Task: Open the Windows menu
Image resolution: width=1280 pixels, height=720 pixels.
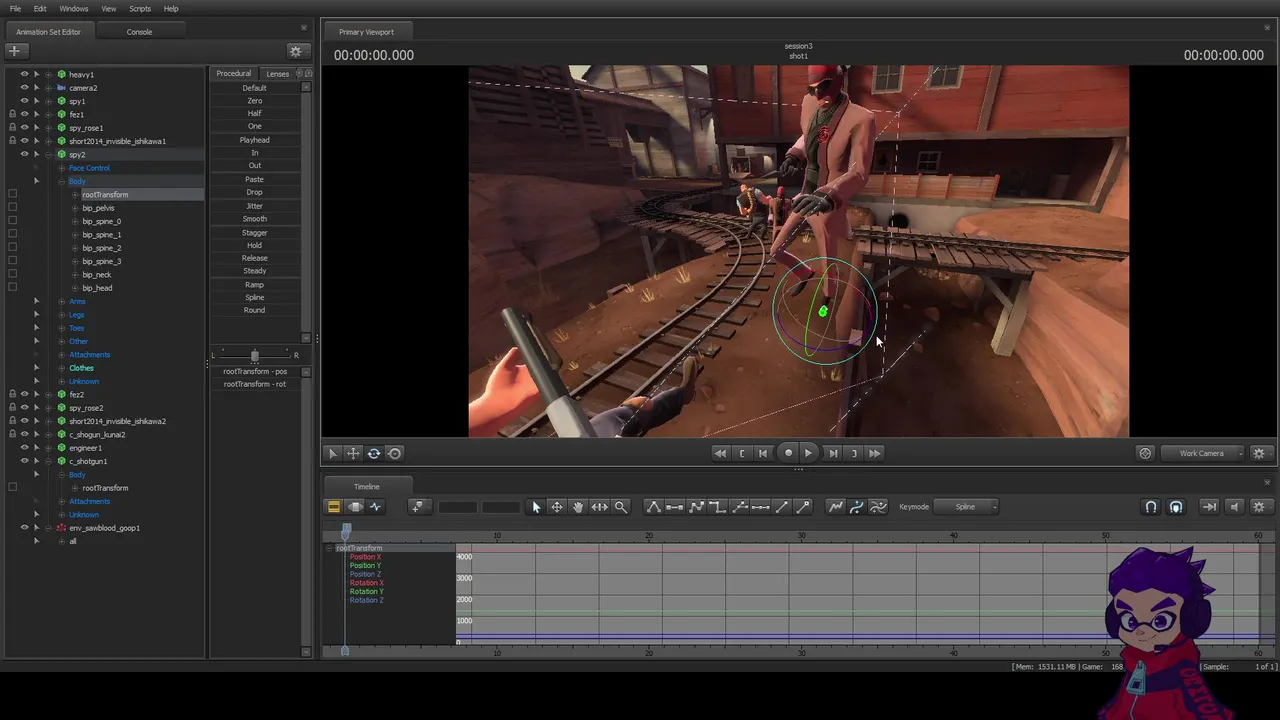Action: (x=74, y=9)
